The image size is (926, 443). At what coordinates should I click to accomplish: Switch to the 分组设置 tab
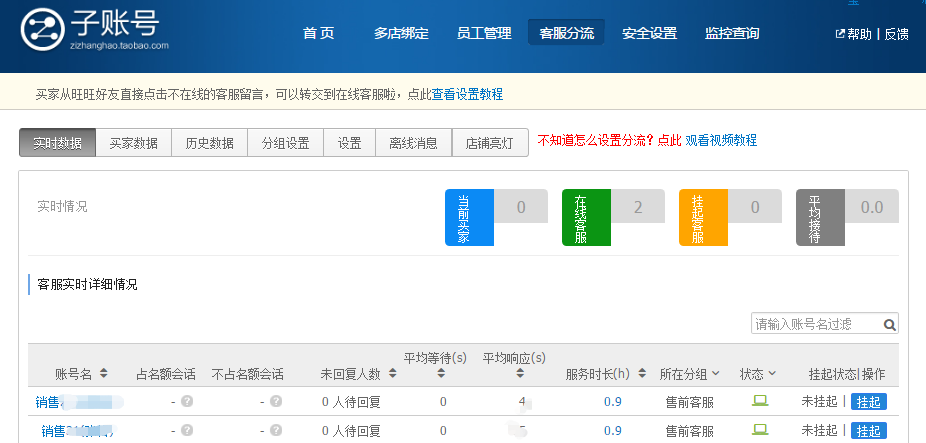coord(285,142)
